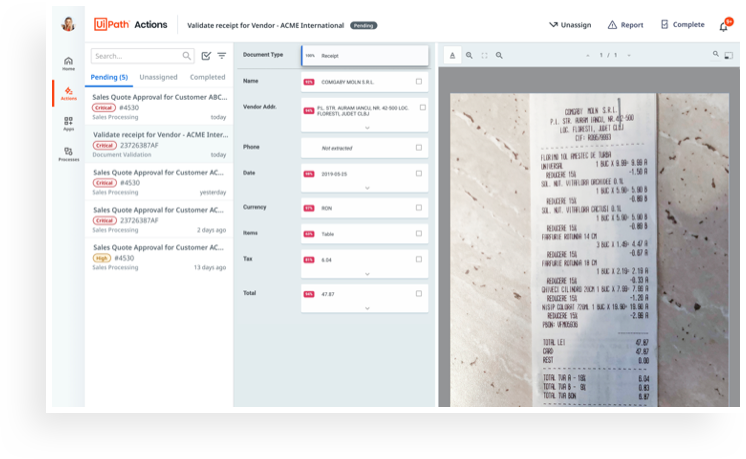Click the confidence badge beside Name field
746x459 pixels.
point(309,82)
